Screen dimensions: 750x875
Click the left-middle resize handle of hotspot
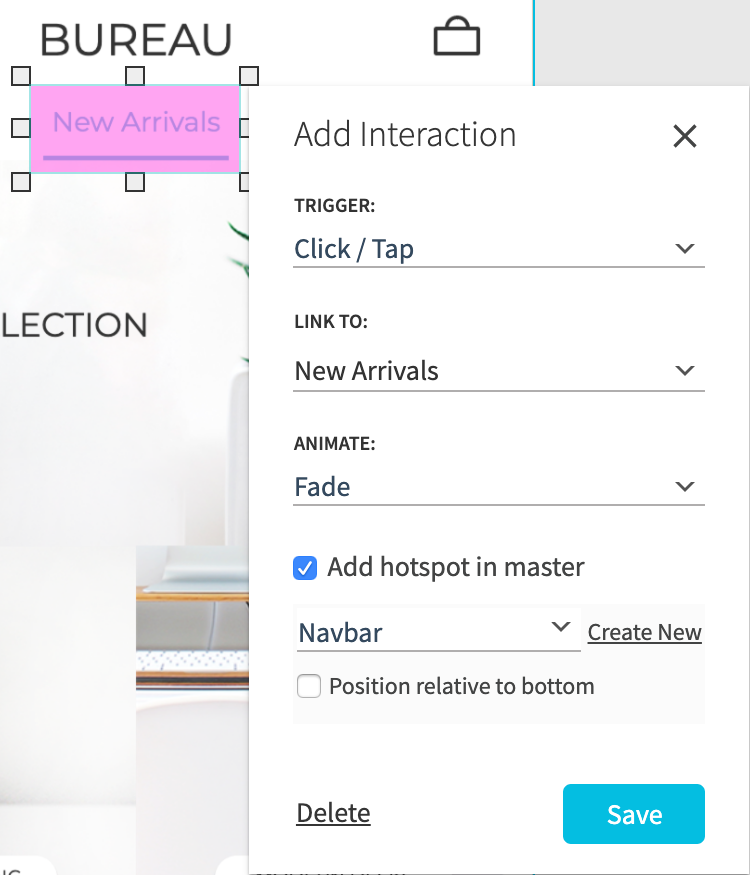(x=20, y=128)
